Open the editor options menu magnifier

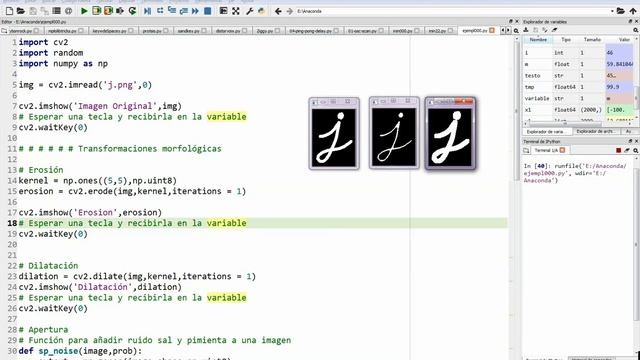pyautogui.click(x=516, y=31)
